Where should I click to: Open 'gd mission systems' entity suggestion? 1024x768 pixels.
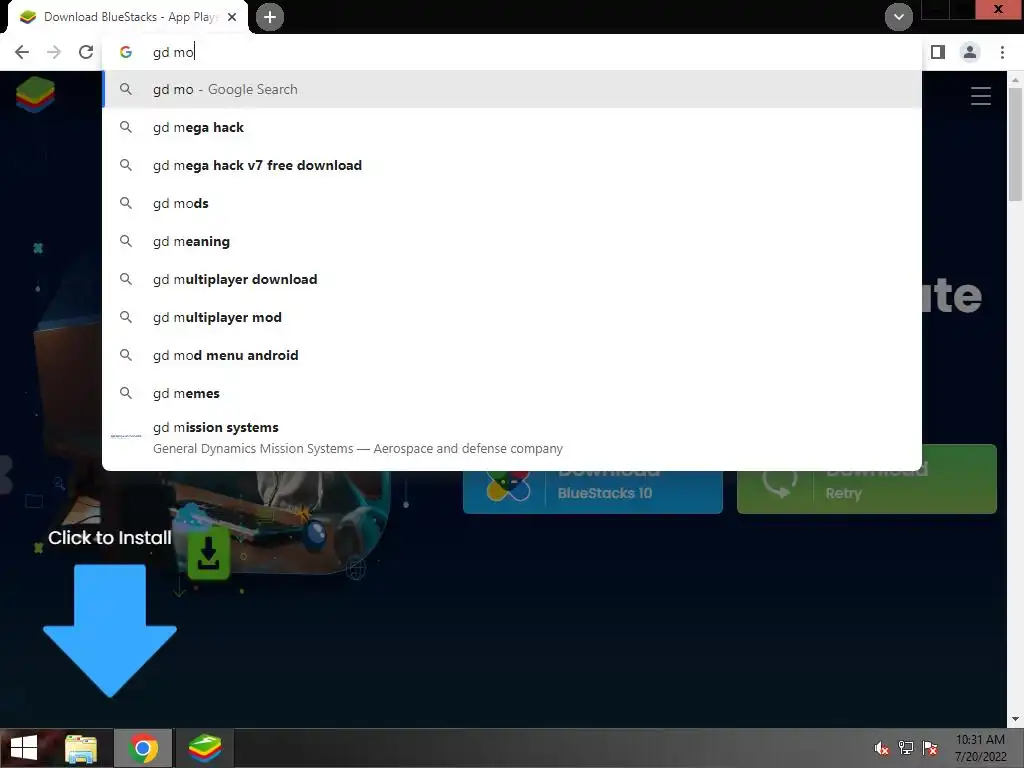pyautogui.click(x=512, y=438)
